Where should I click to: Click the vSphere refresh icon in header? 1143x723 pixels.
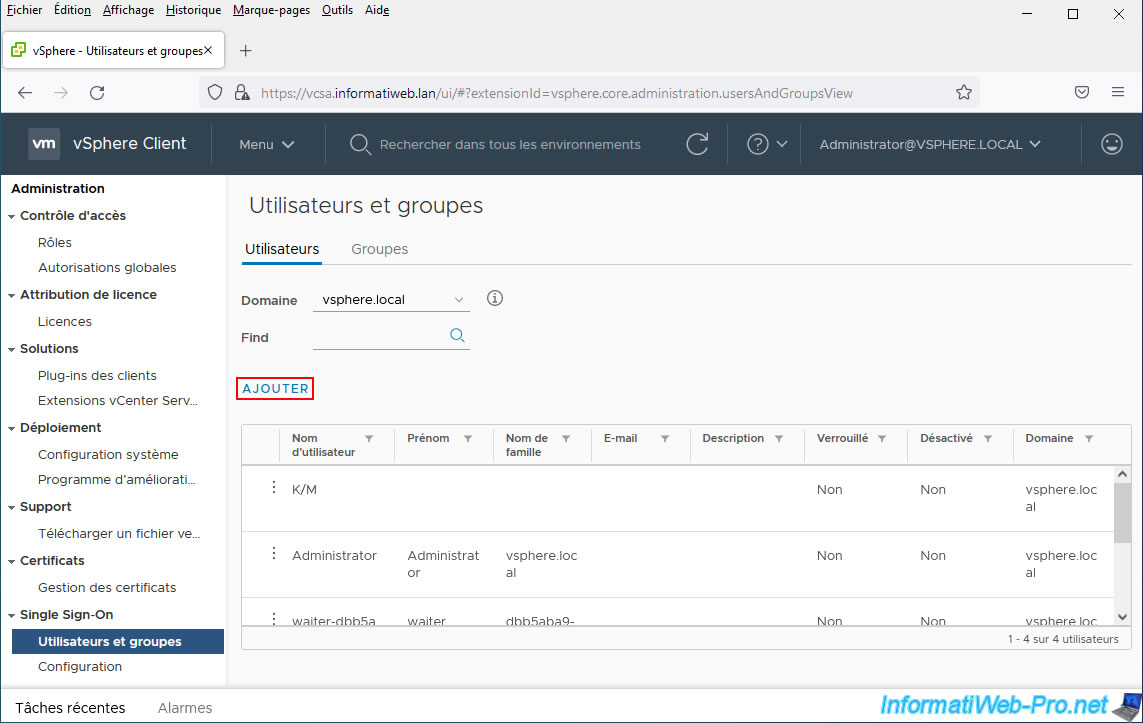click(x=697, y=144)
